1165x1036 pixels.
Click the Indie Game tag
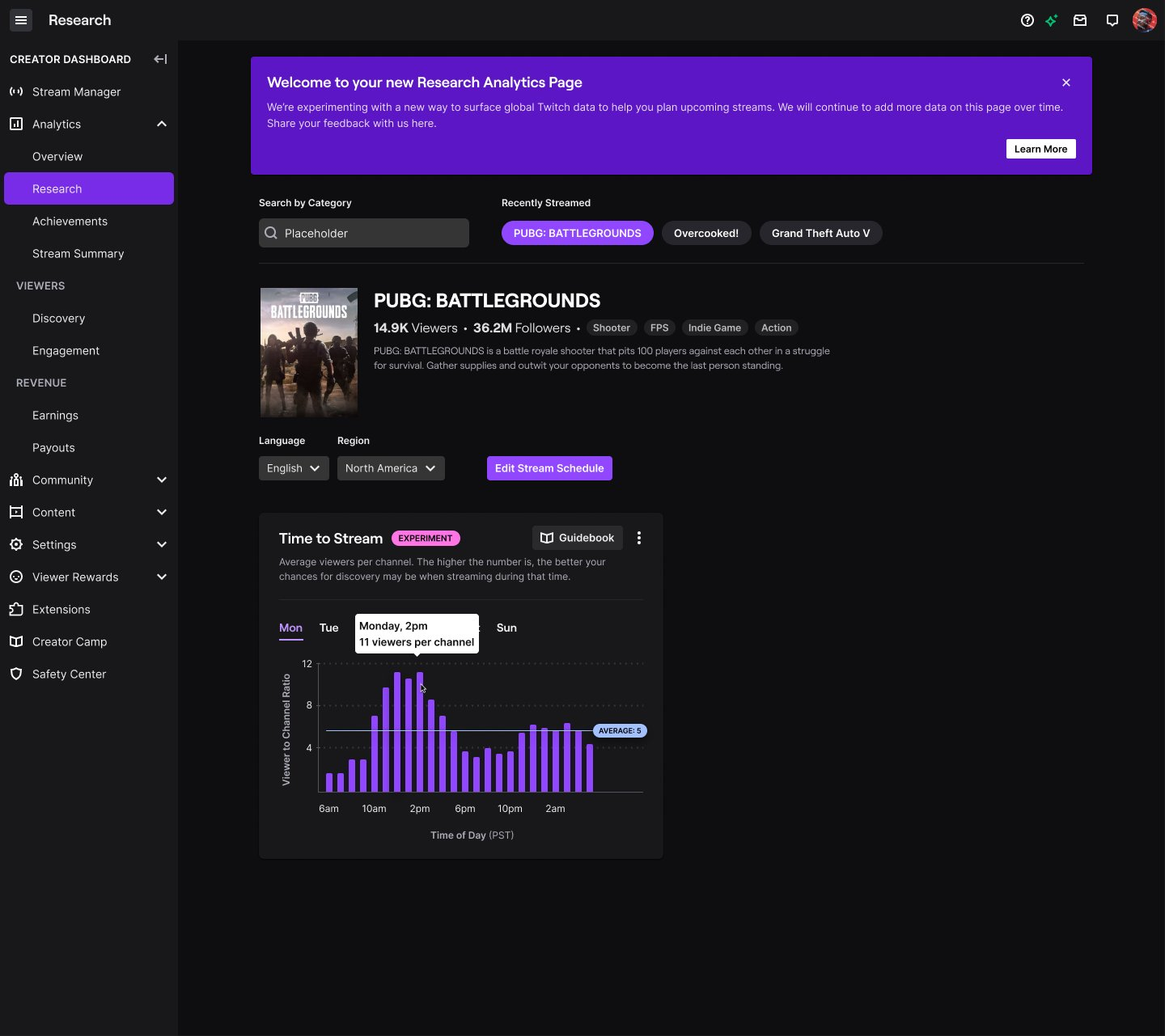point(714,328)
